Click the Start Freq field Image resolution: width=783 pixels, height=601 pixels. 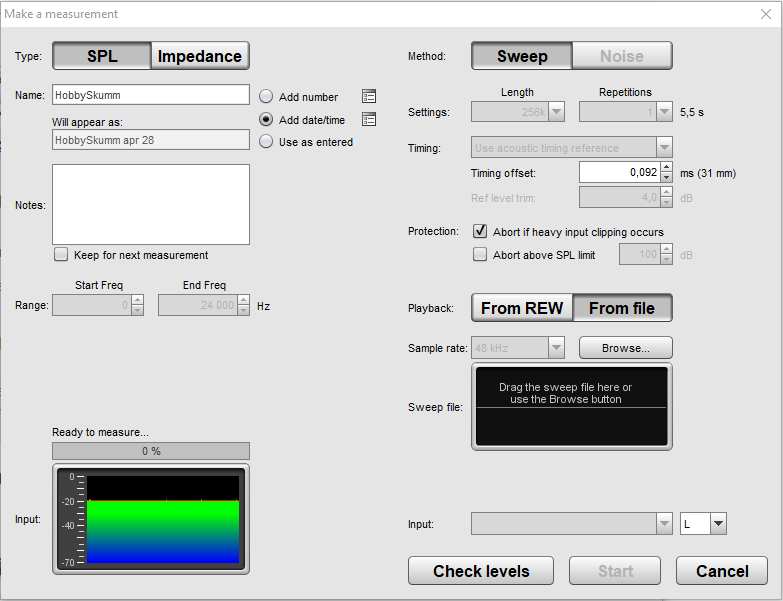click(92, 305)
